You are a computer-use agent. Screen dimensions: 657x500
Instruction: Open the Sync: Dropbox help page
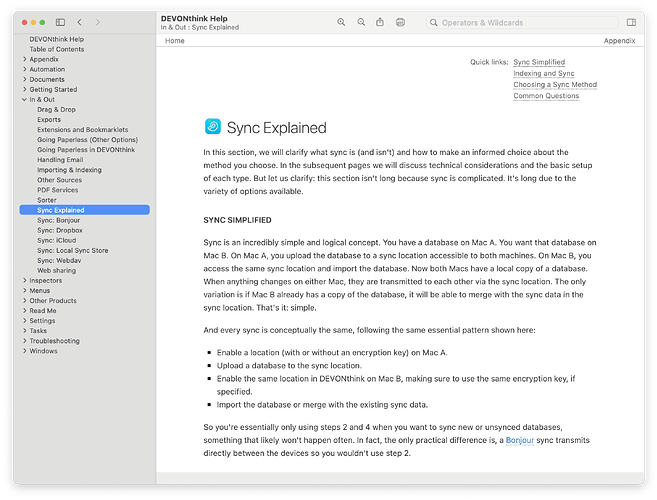tap(60, 230)
